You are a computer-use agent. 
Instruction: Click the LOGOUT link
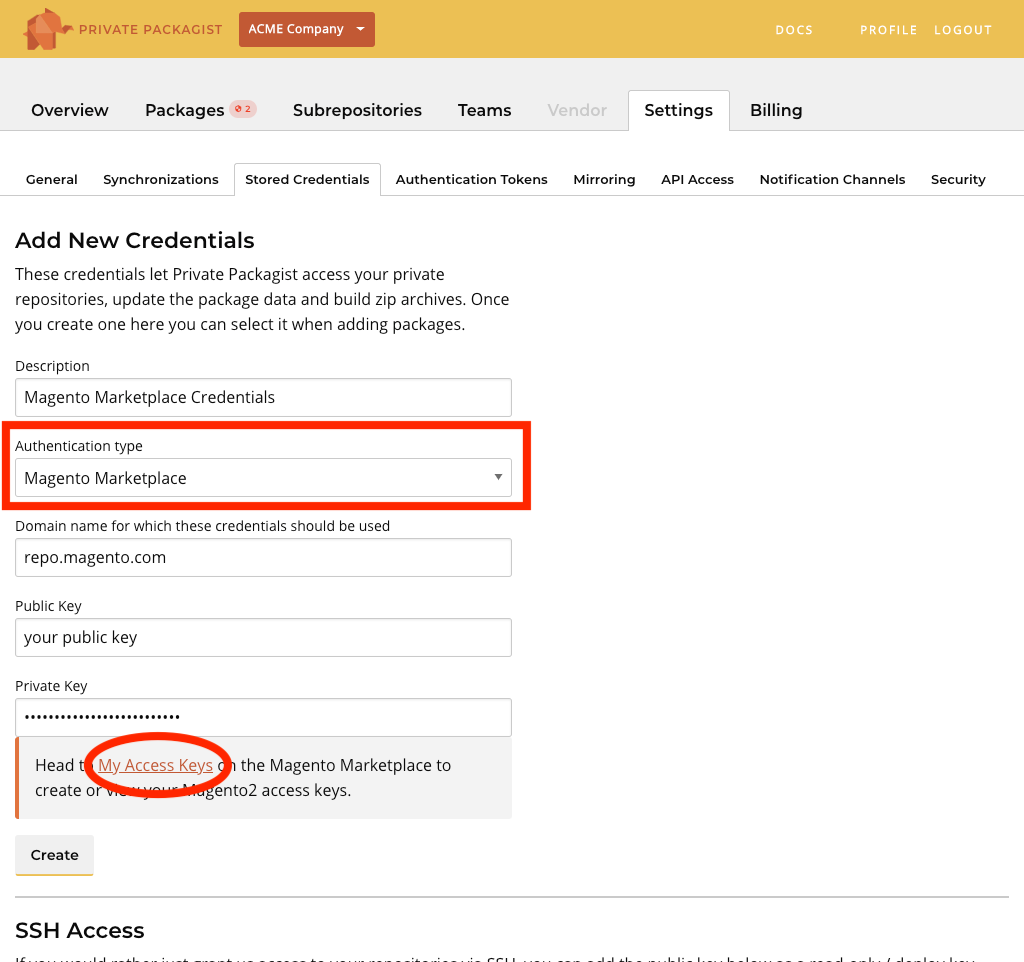point(962,29)
